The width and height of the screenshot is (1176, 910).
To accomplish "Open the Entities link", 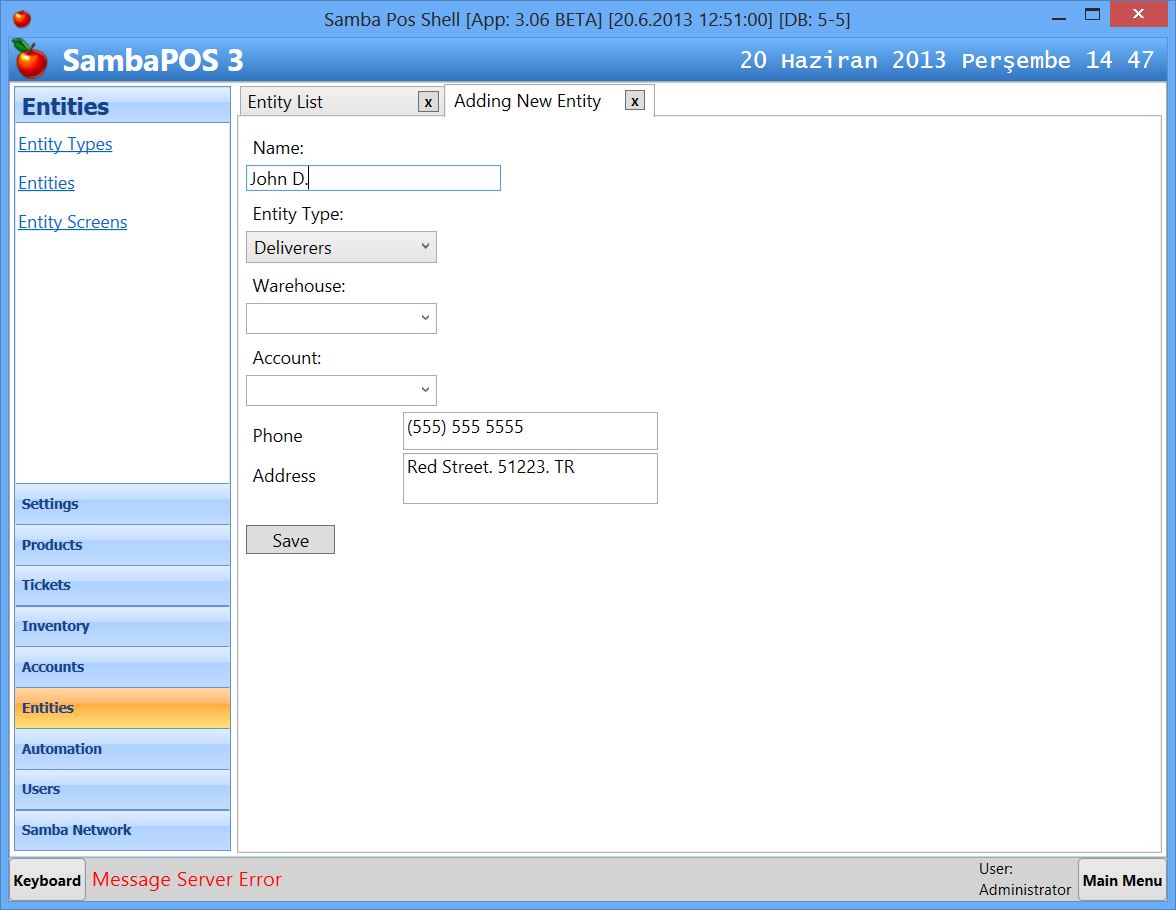I will tap(46, 183).
